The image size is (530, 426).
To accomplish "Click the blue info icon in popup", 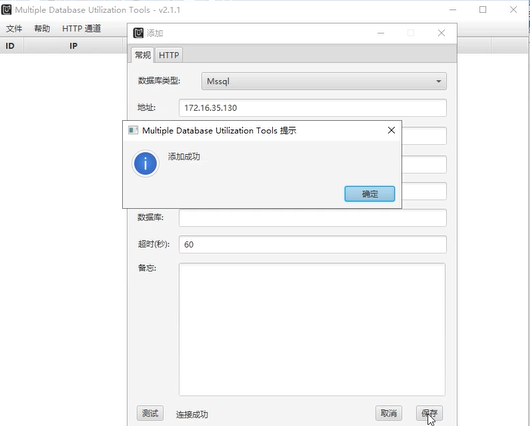I will tap(145, 164).
